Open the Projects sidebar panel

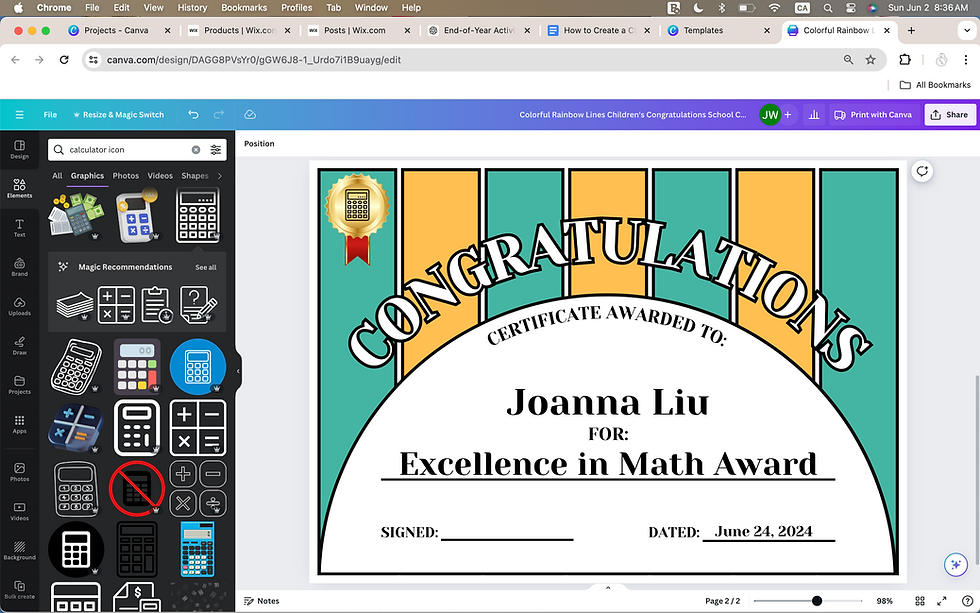19,385
